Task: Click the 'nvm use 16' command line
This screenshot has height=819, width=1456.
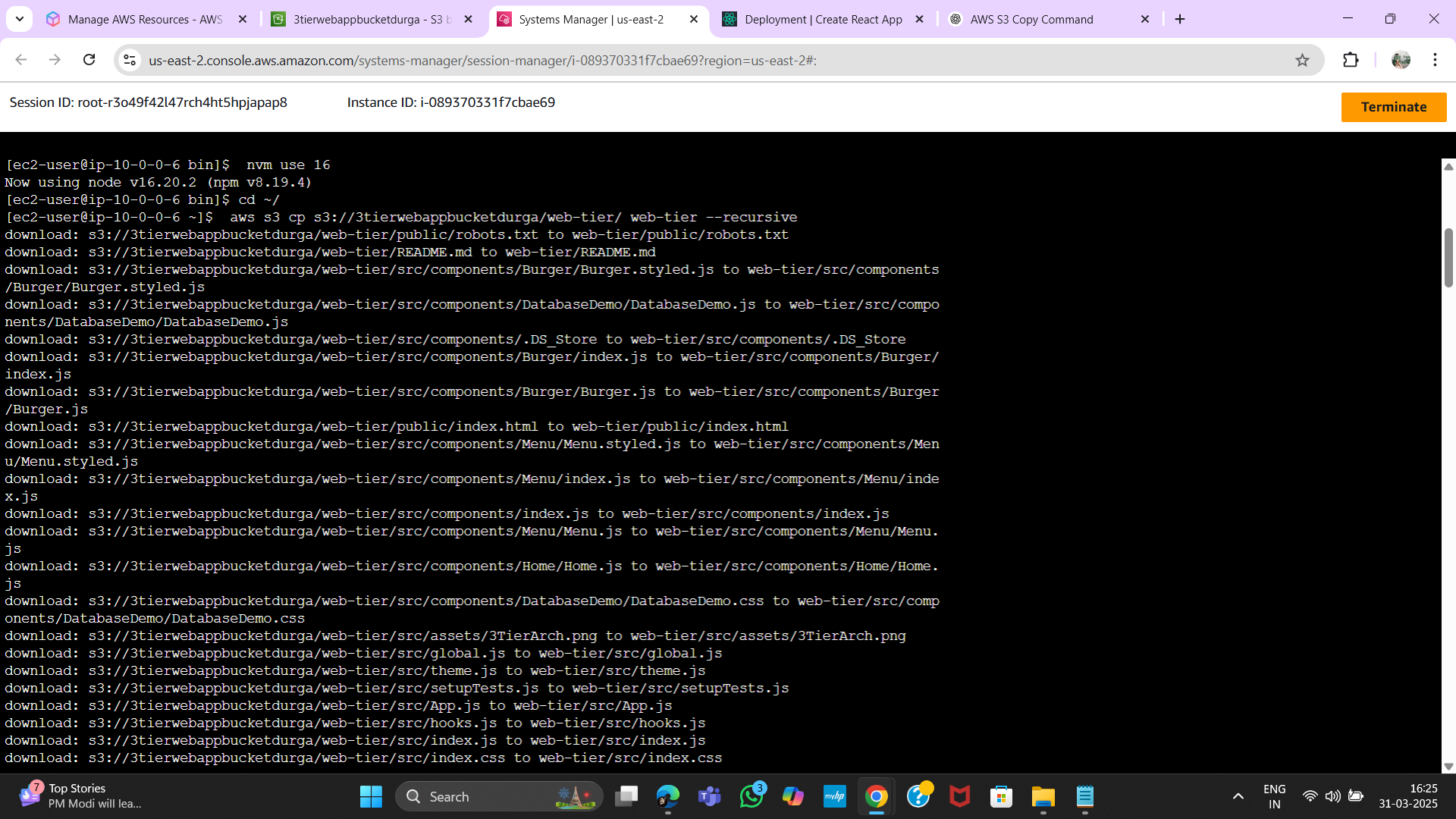Action: tap(168, 165)
